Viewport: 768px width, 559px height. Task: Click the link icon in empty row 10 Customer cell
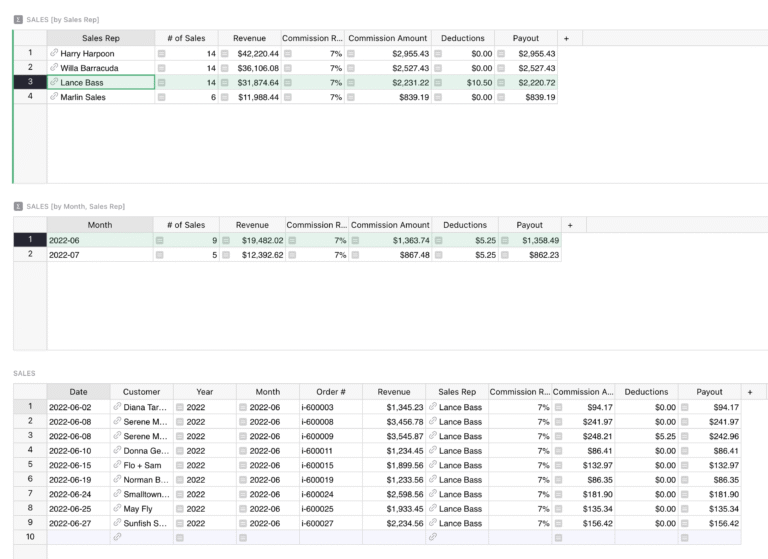click(117, 537)
